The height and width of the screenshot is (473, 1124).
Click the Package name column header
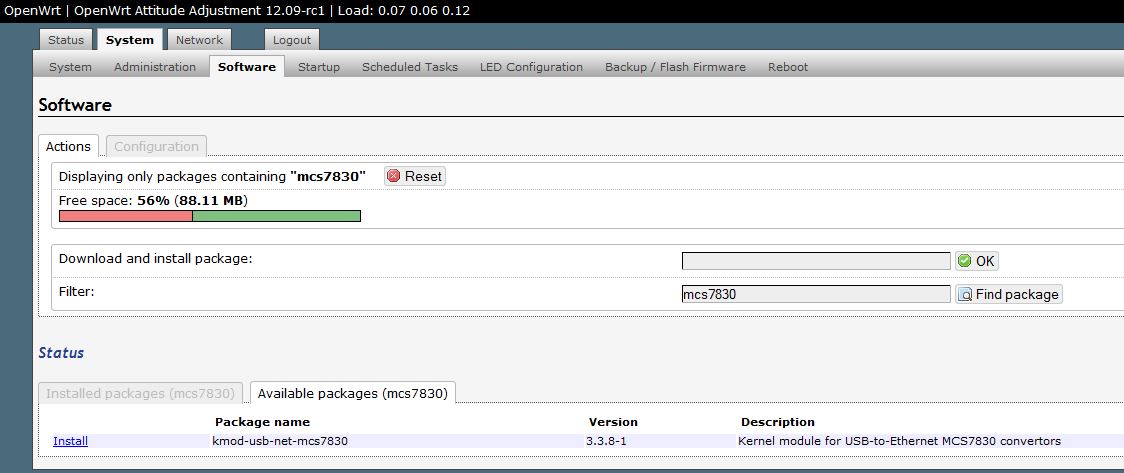pos(262,422)
